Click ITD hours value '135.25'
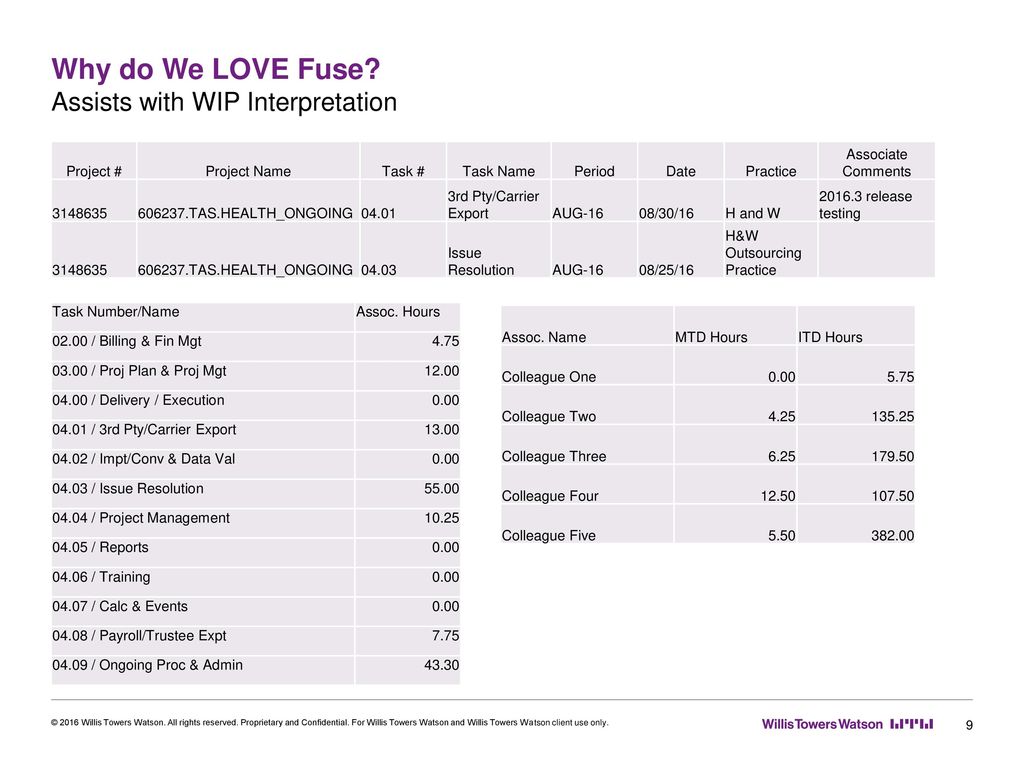Image resolution: width=1024 pixels, height=768 pixels. tap(893, 417)
